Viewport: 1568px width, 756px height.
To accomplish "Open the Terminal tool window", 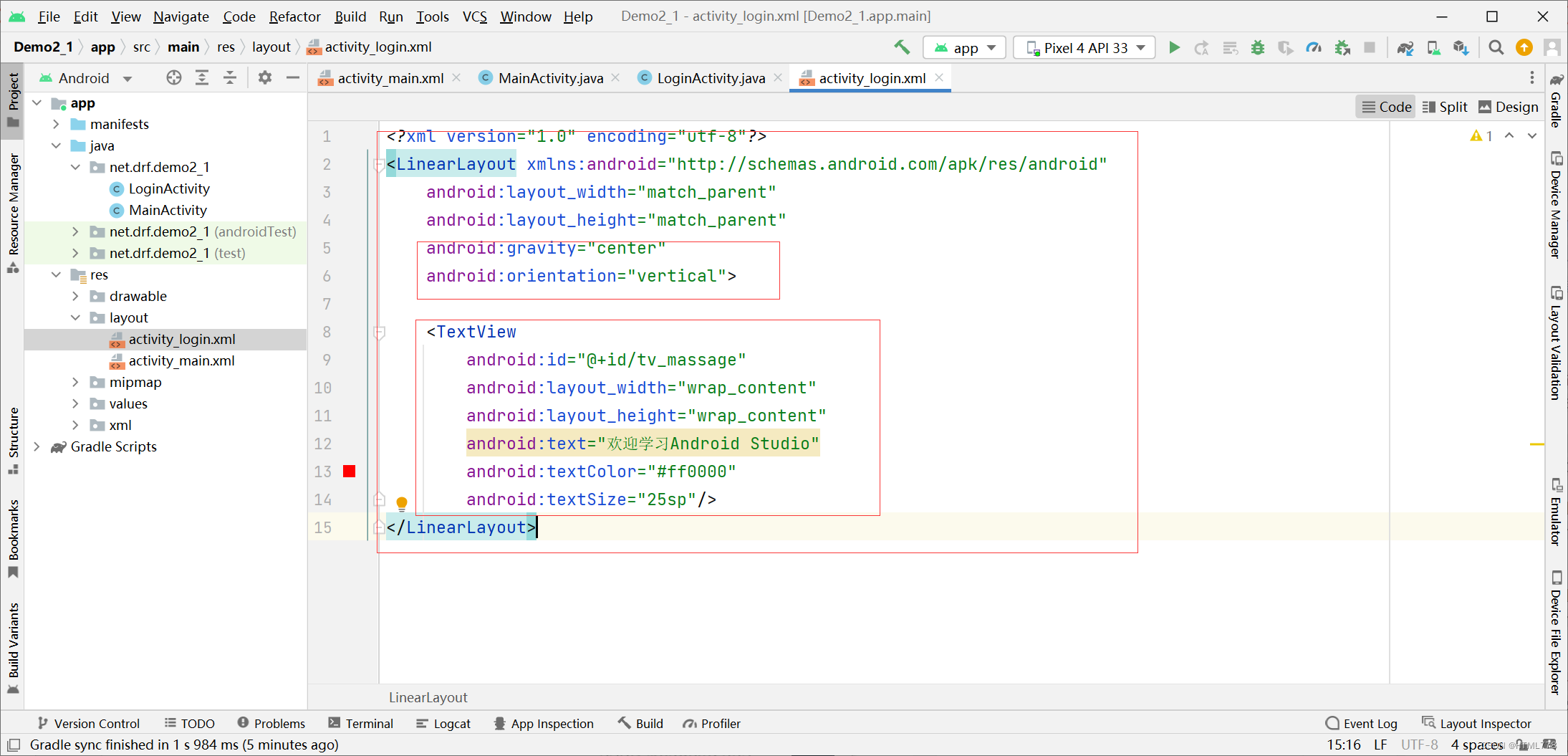I will [x=361, y=723].
